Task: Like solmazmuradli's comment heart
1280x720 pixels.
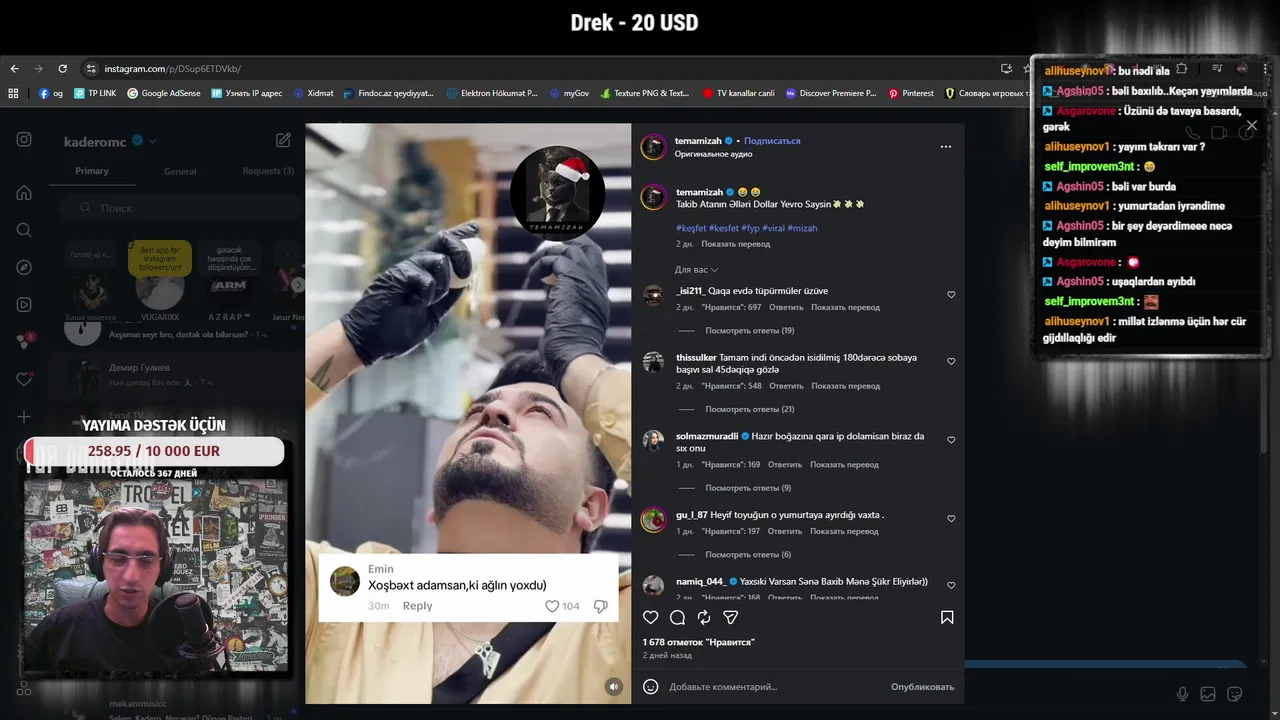Action: (951, 440)
